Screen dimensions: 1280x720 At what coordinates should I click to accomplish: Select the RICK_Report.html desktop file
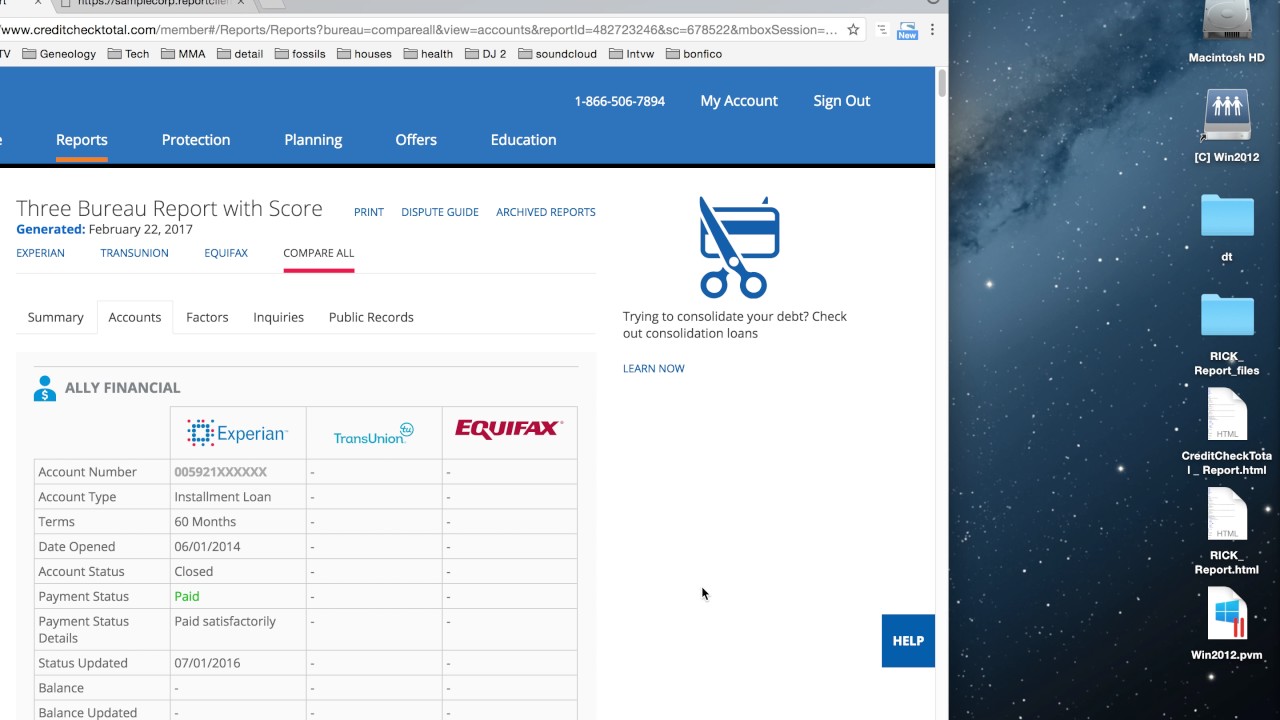[1227, 533]
